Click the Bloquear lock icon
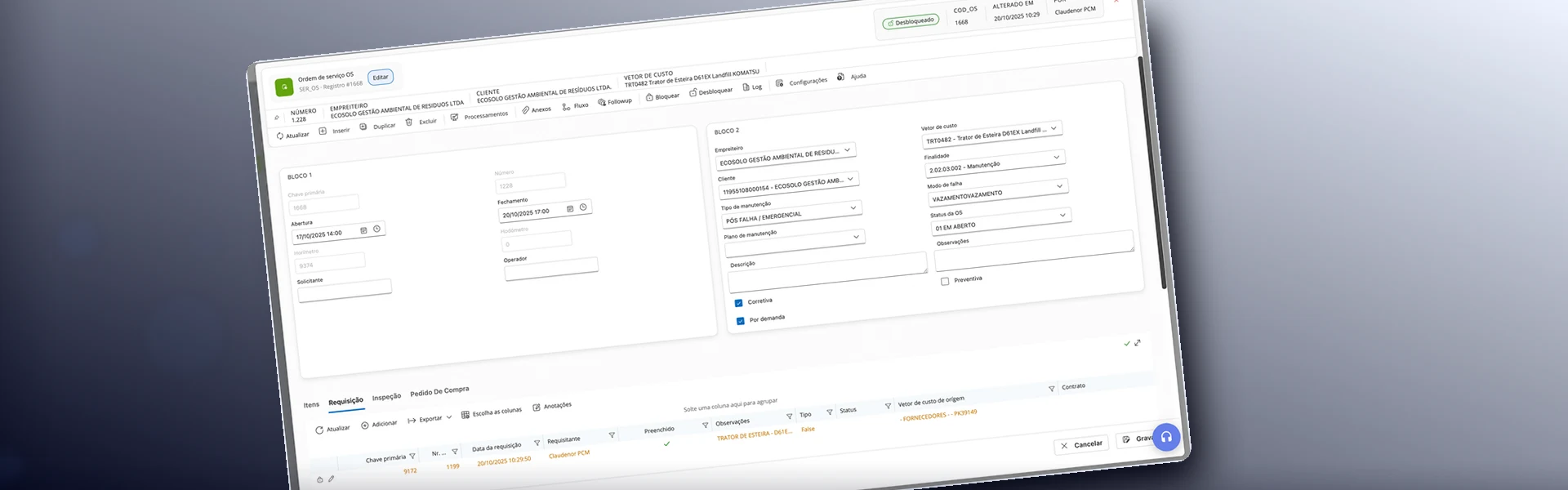This screenshot has width=1568, height=490. pos(649,97)
